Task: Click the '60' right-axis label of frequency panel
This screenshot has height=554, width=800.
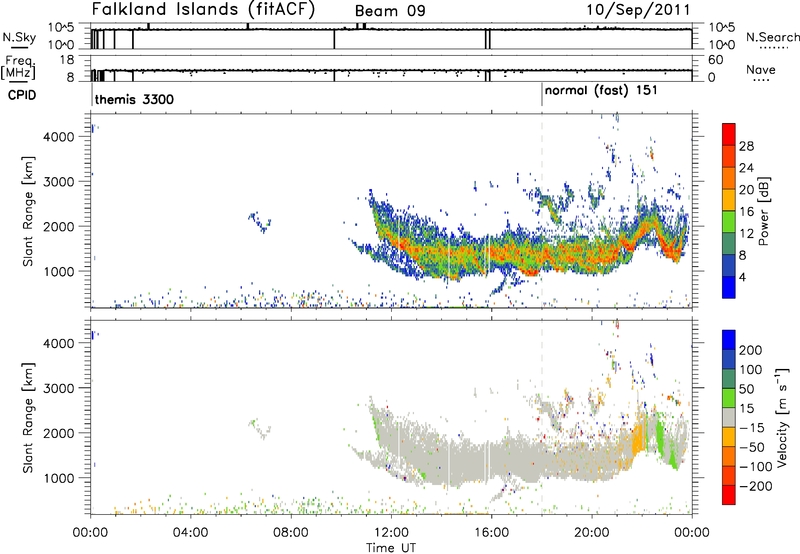Action: pos(716,60)
